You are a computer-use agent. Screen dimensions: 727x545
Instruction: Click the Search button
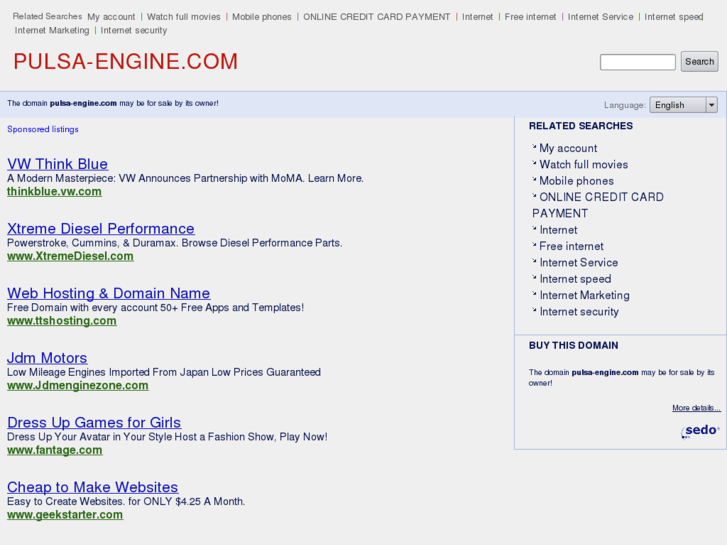click(x=699, y=62)
